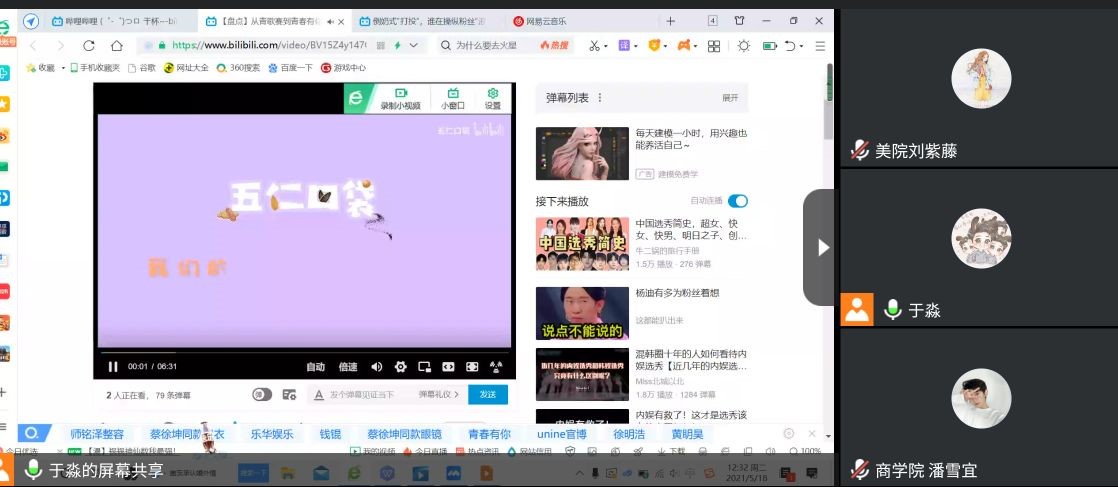Screen dimensions: 1118x487
Task: Open the 小窗口 mini window icon
Action: (x=453, y=98)
